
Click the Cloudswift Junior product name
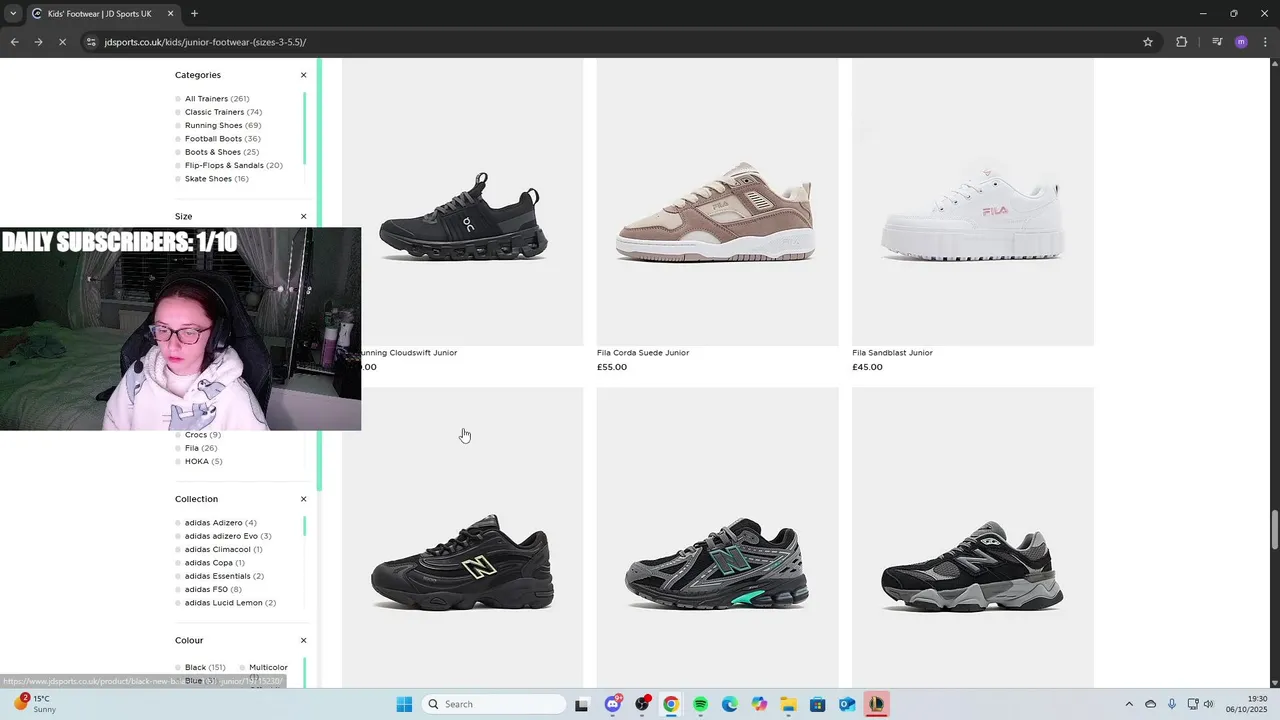(x=409, y=353)
